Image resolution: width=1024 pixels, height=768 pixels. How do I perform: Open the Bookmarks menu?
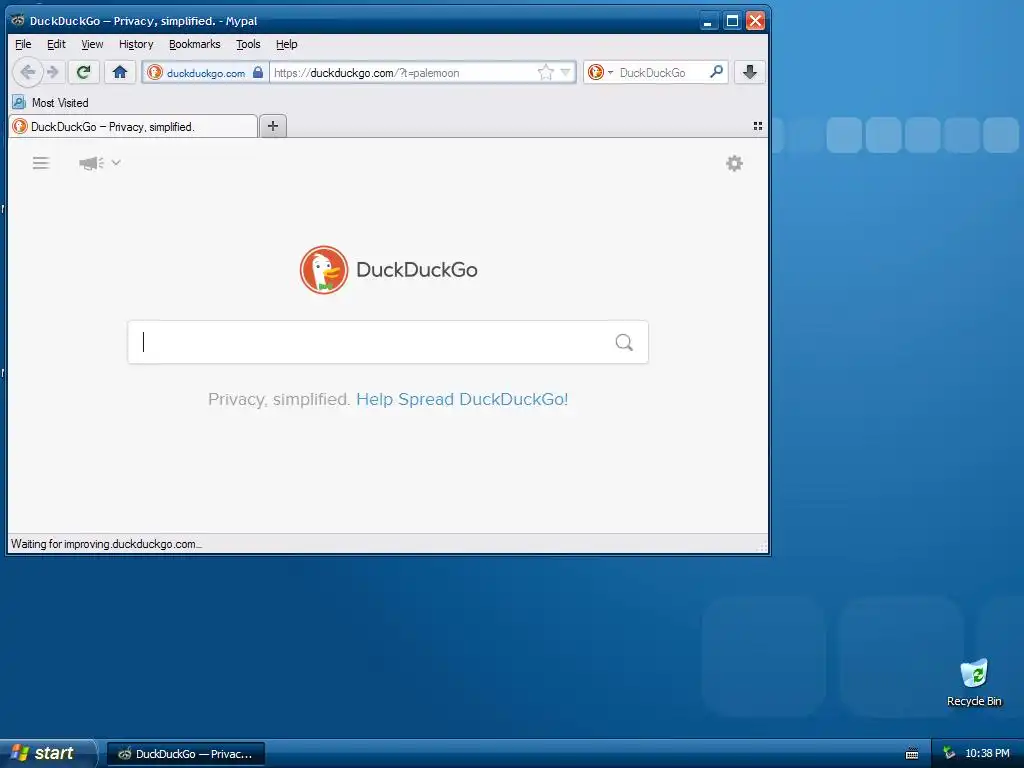coord(195,44)
